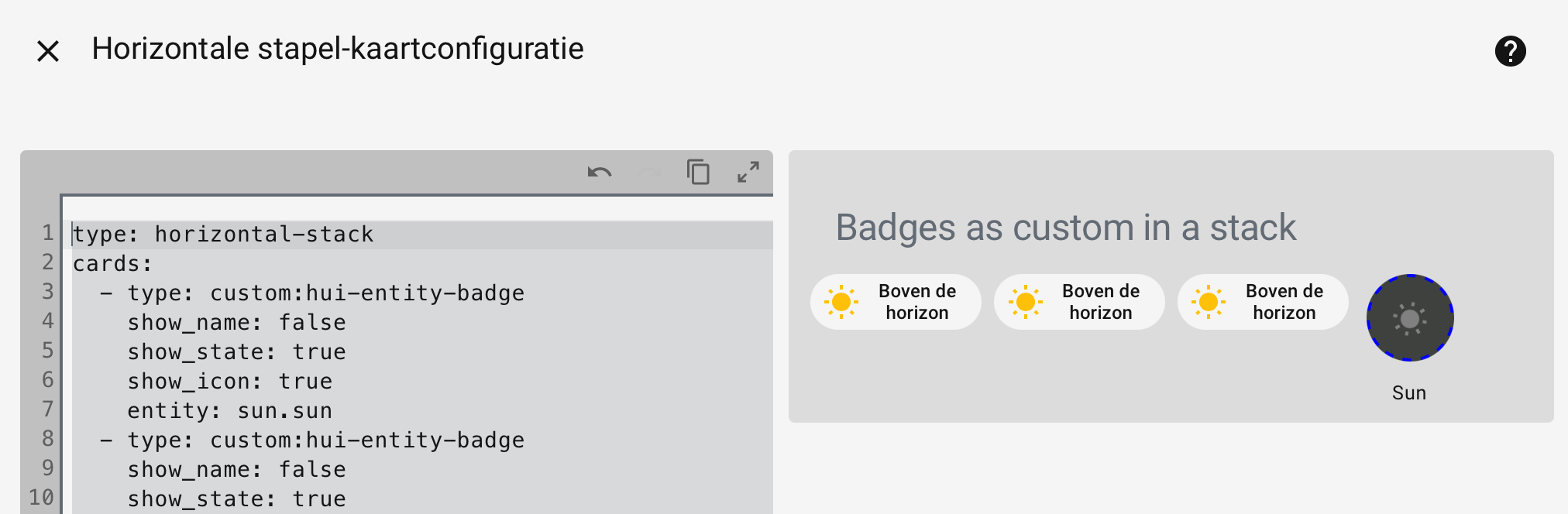Click the redo icon in editor toolbar
This screenshot has width=1568, height=514.
click(x=649, y=172)
